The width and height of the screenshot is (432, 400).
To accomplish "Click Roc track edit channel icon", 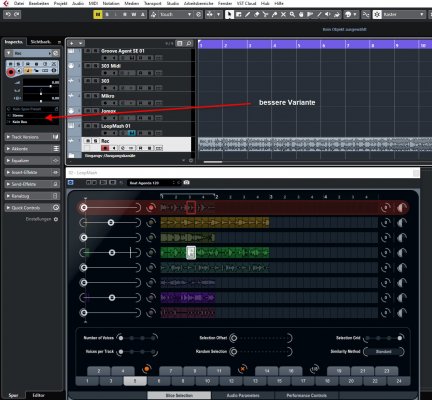I will click(55, 53).
